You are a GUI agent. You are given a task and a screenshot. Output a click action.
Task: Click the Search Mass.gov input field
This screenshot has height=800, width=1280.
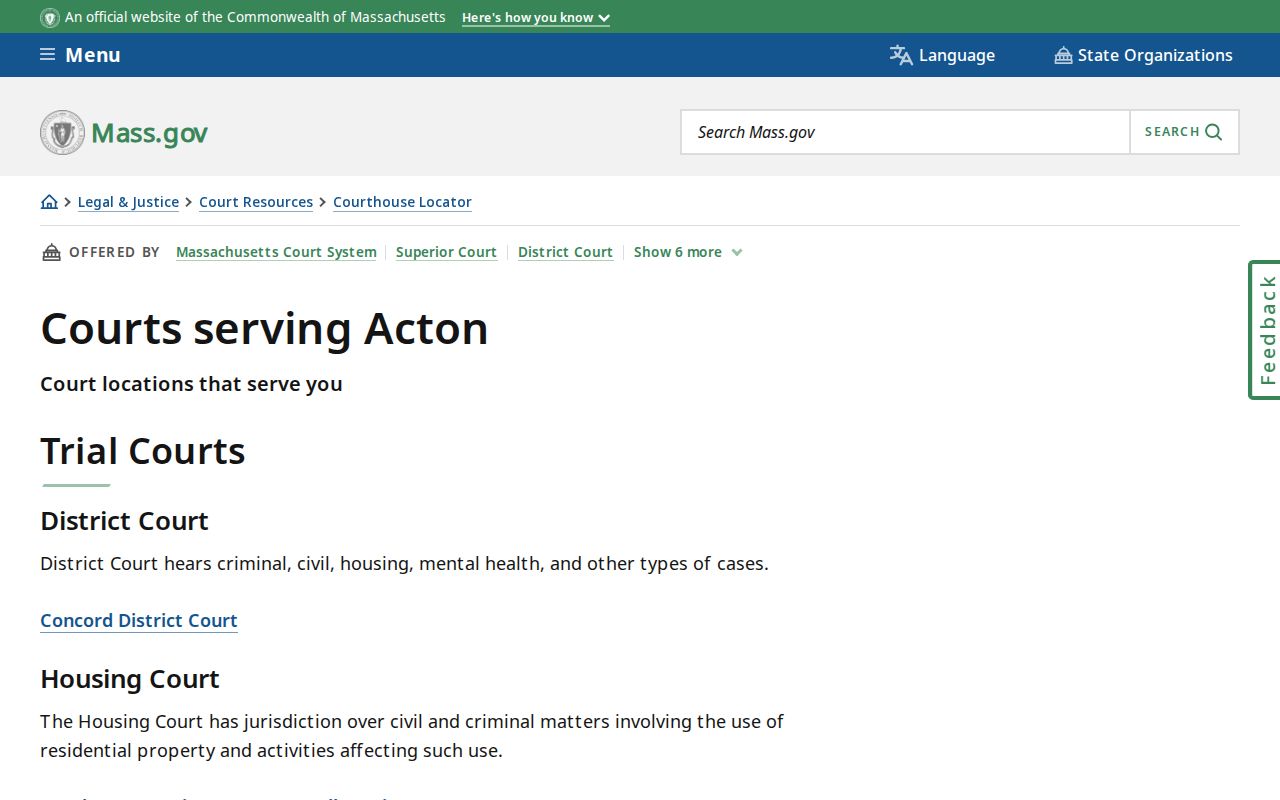click(x=905, y=132)
